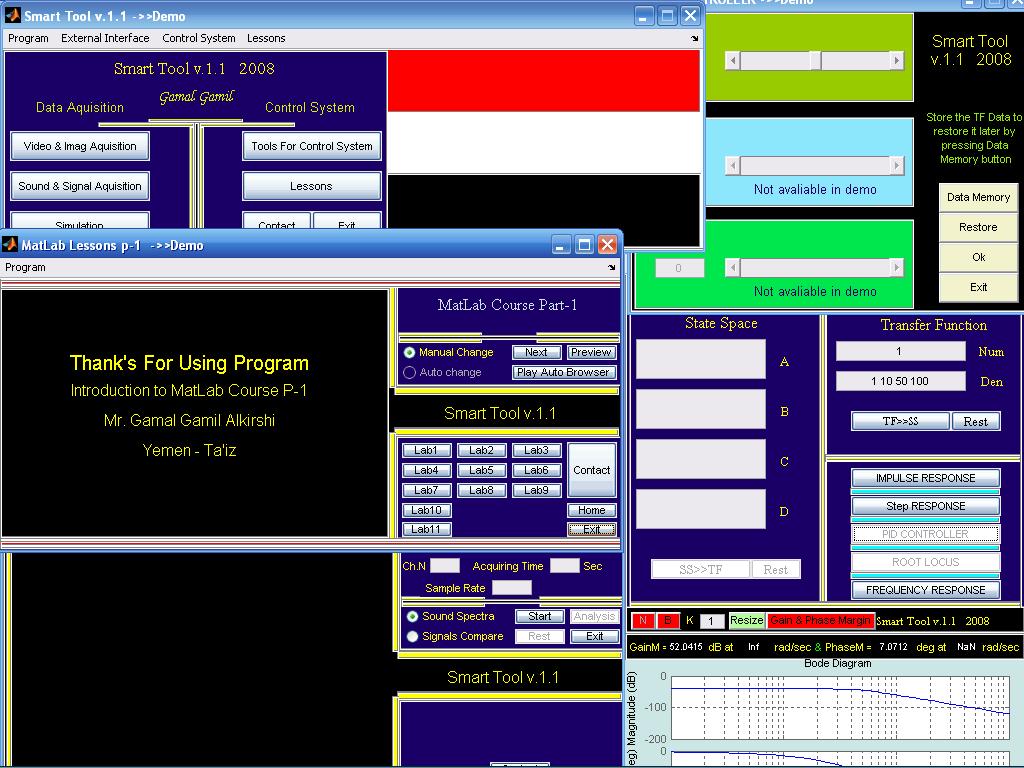Click the Data Memory button
1024x768 pixels.
point(978,197)
